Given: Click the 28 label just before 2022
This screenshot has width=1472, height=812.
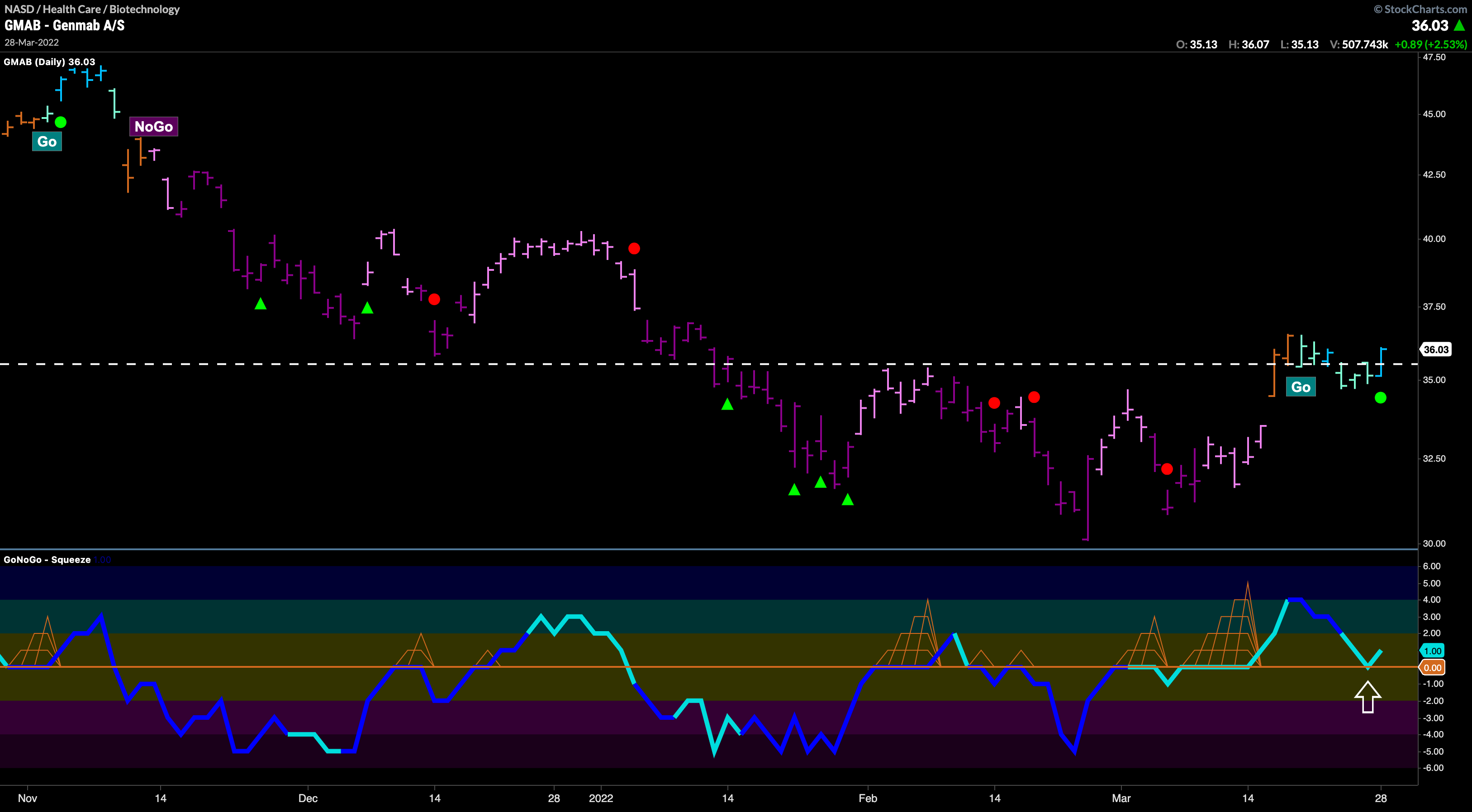Looking at the screenshot, I should 554,798.
